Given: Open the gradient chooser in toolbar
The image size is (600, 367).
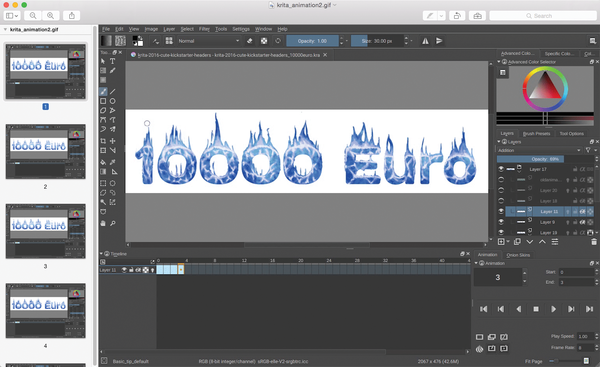Looking at the screenshot, I should point(106,41).
